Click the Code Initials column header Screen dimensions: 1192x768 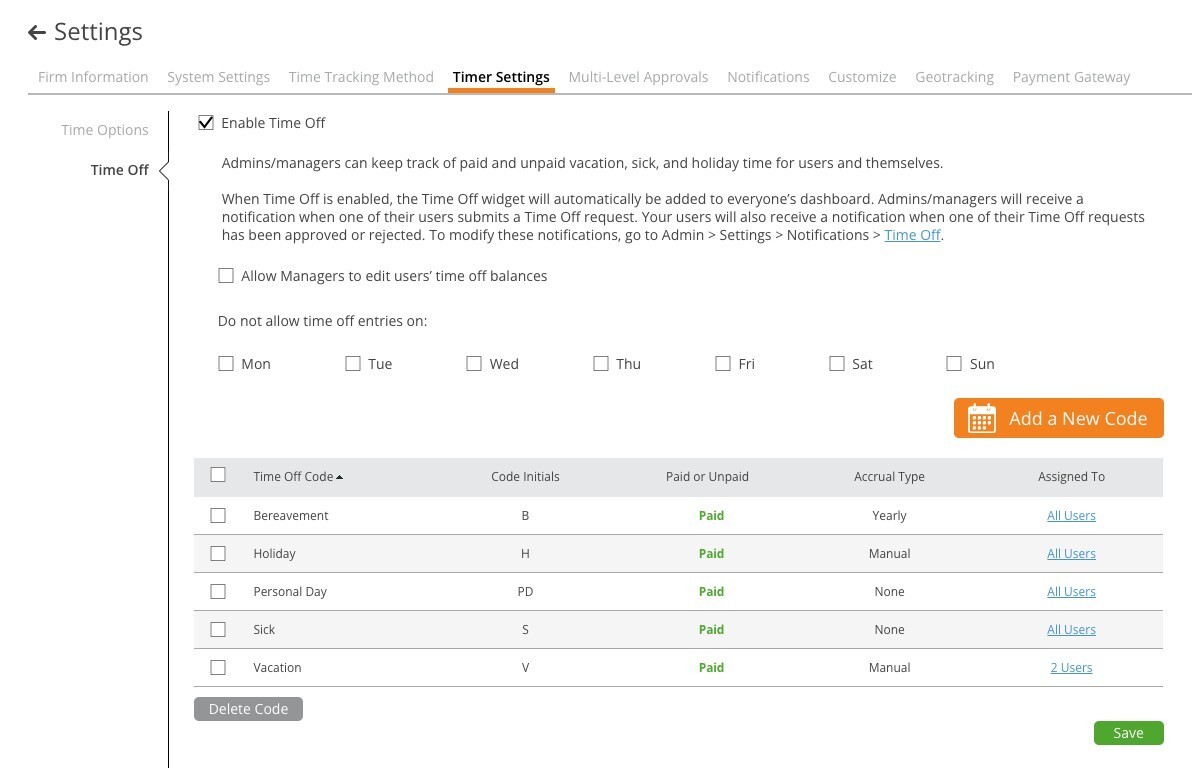[525, 477]
